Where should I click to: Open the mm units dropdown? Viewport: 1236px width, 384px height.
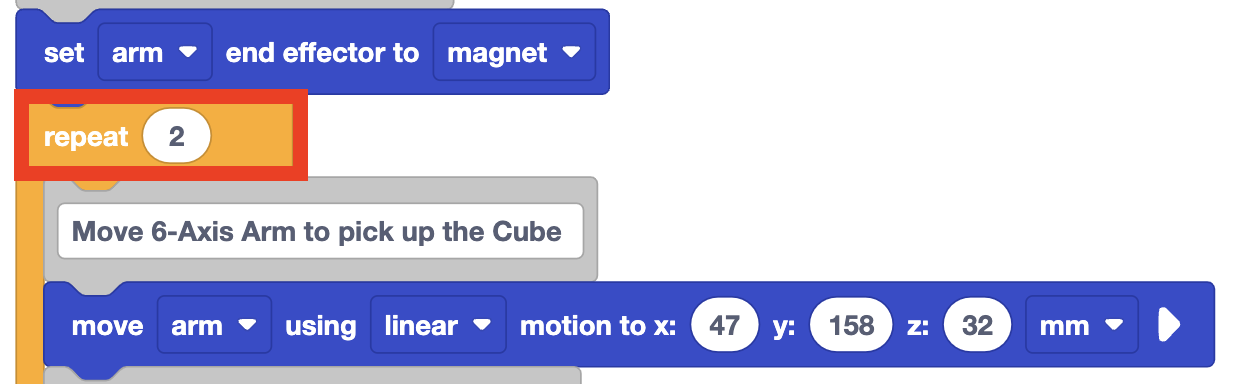tap(1082, 326)
